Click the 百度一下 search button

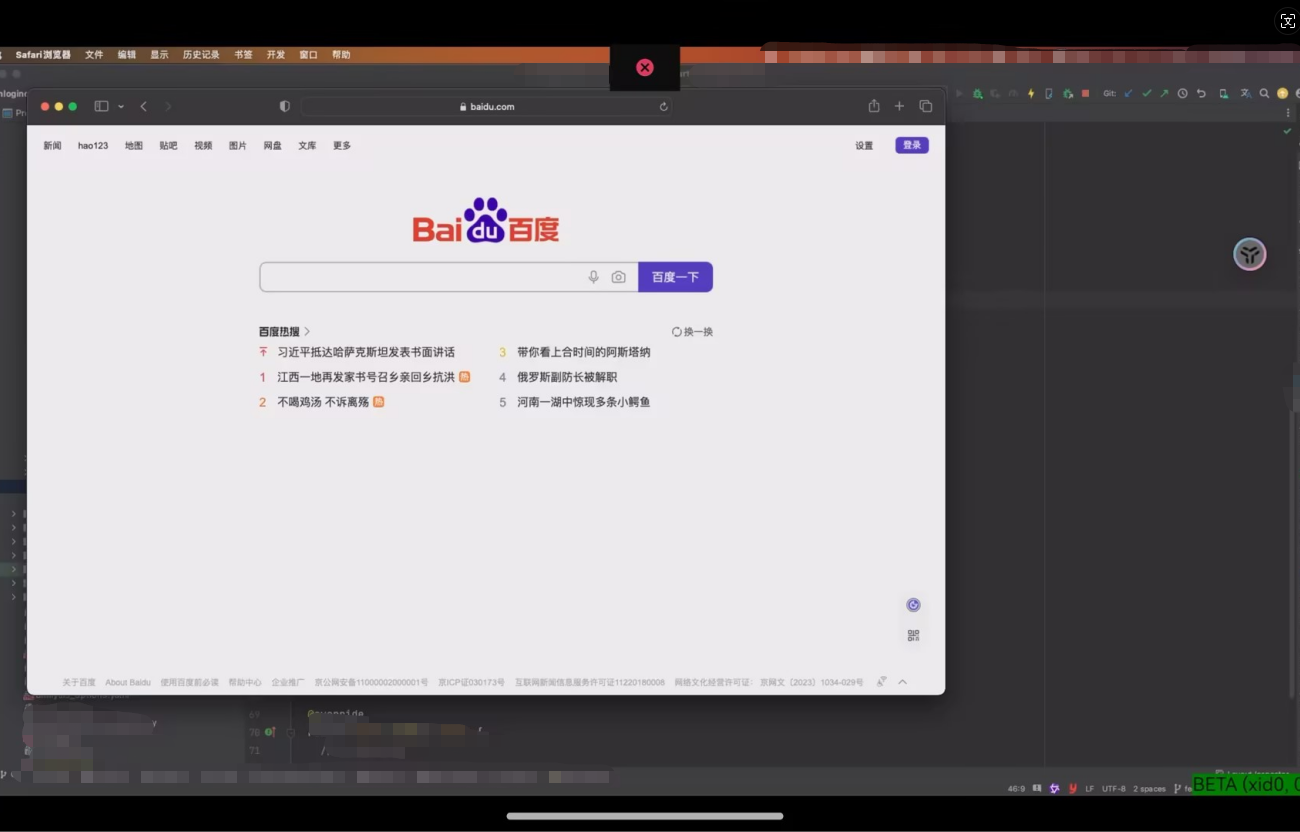(675, 277)
